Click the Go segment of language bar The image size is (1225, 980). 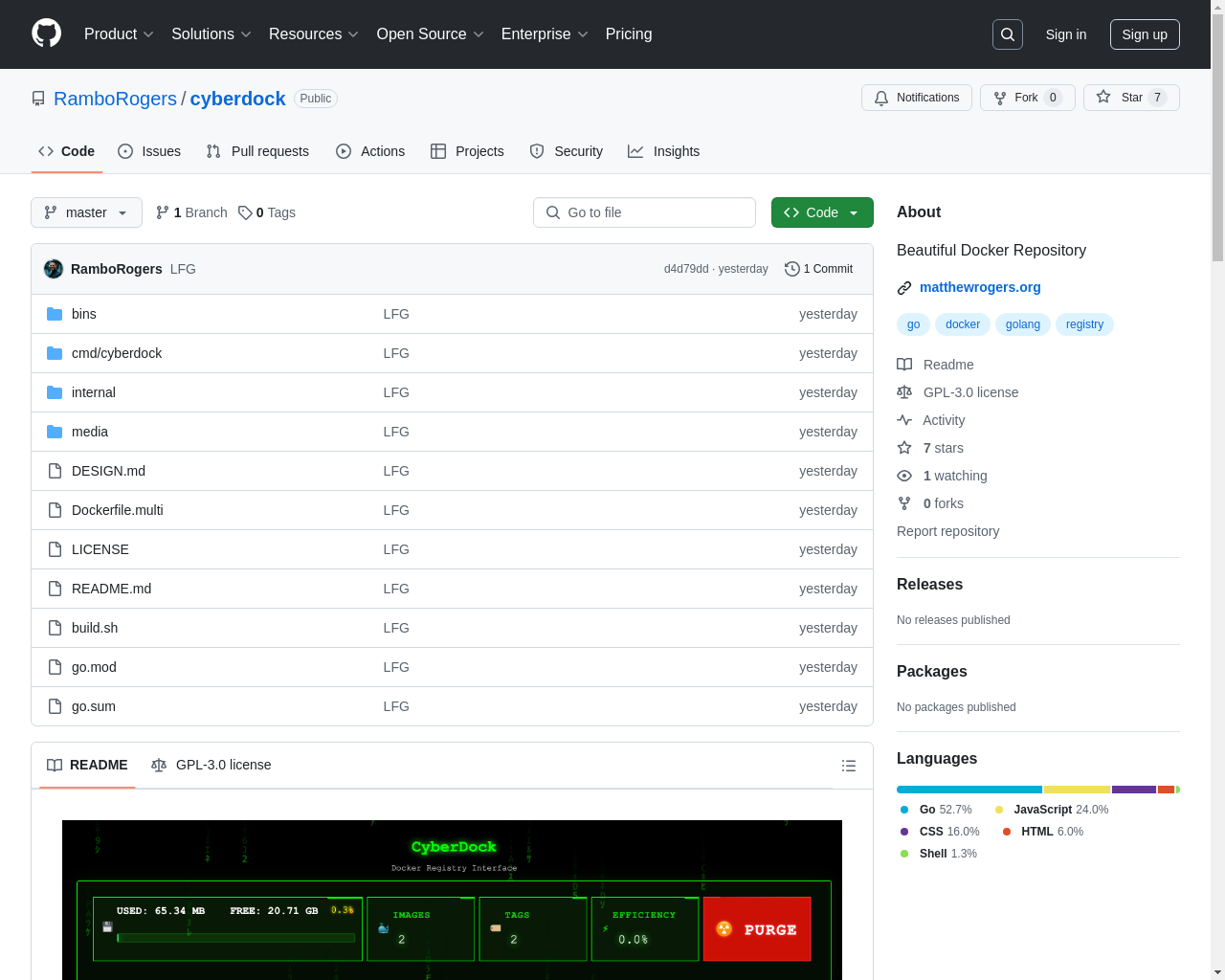[x=969, y=790]
